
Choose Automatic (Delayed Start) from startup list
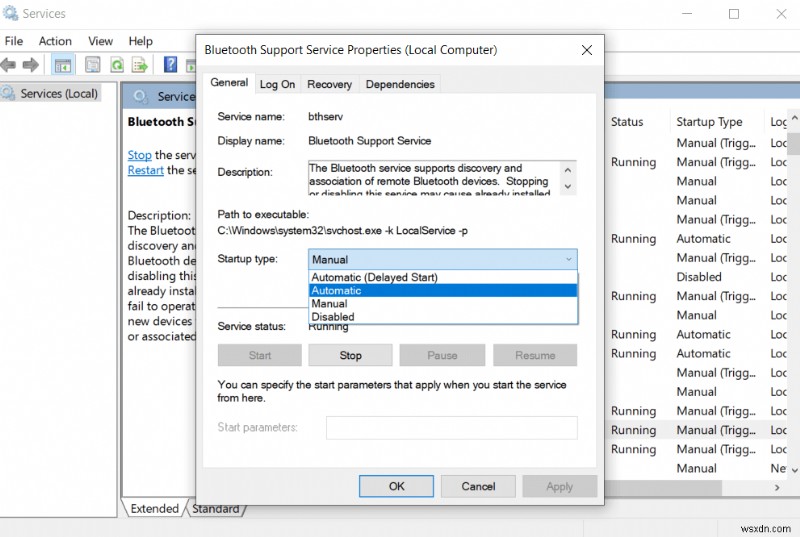point(443,277)
